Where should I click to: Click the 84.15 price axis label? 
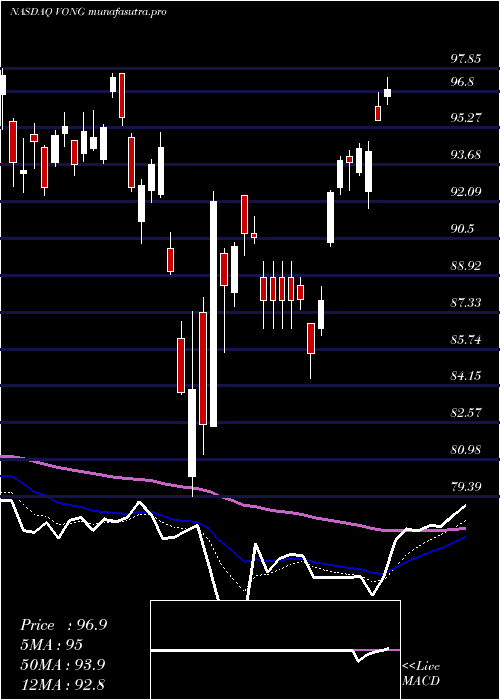click(x=465, y=375)
